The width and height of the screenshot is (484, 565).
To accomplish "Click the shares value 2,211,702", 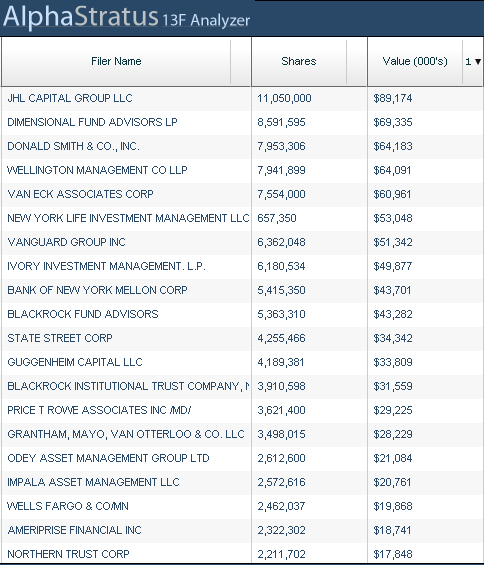I will coord(281,554).
